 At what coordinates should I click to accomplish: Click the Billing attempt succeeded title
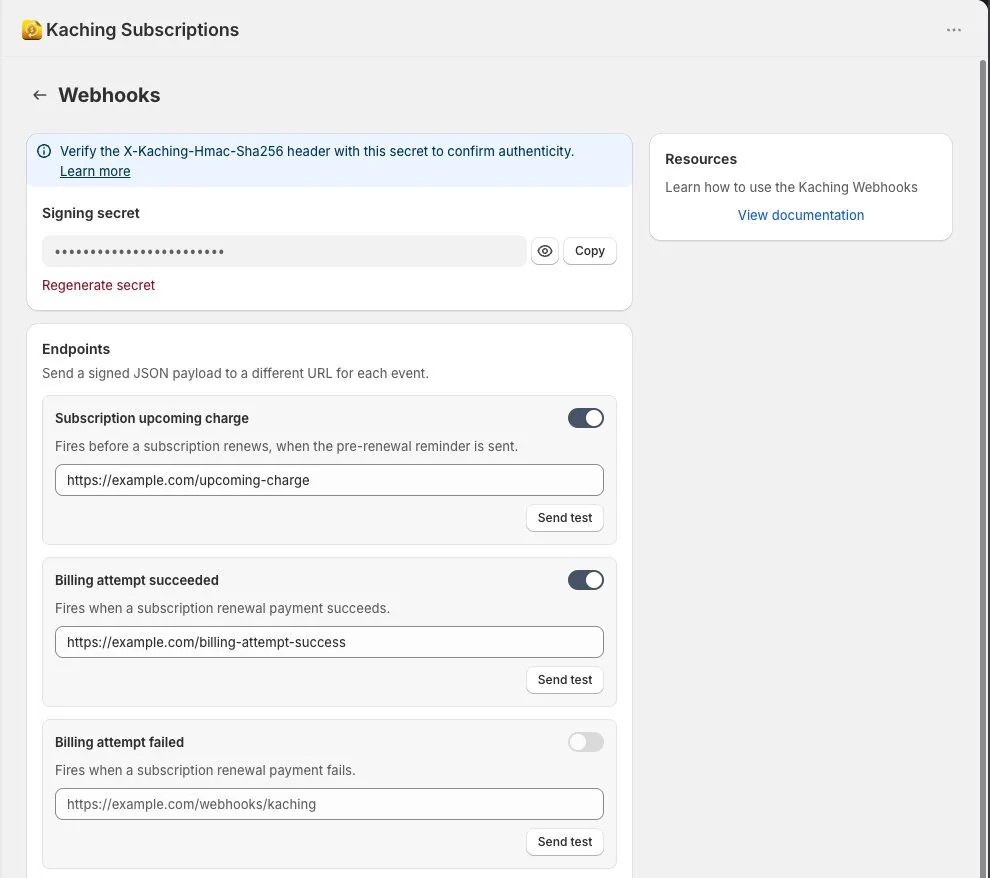(x=137, y=580)
